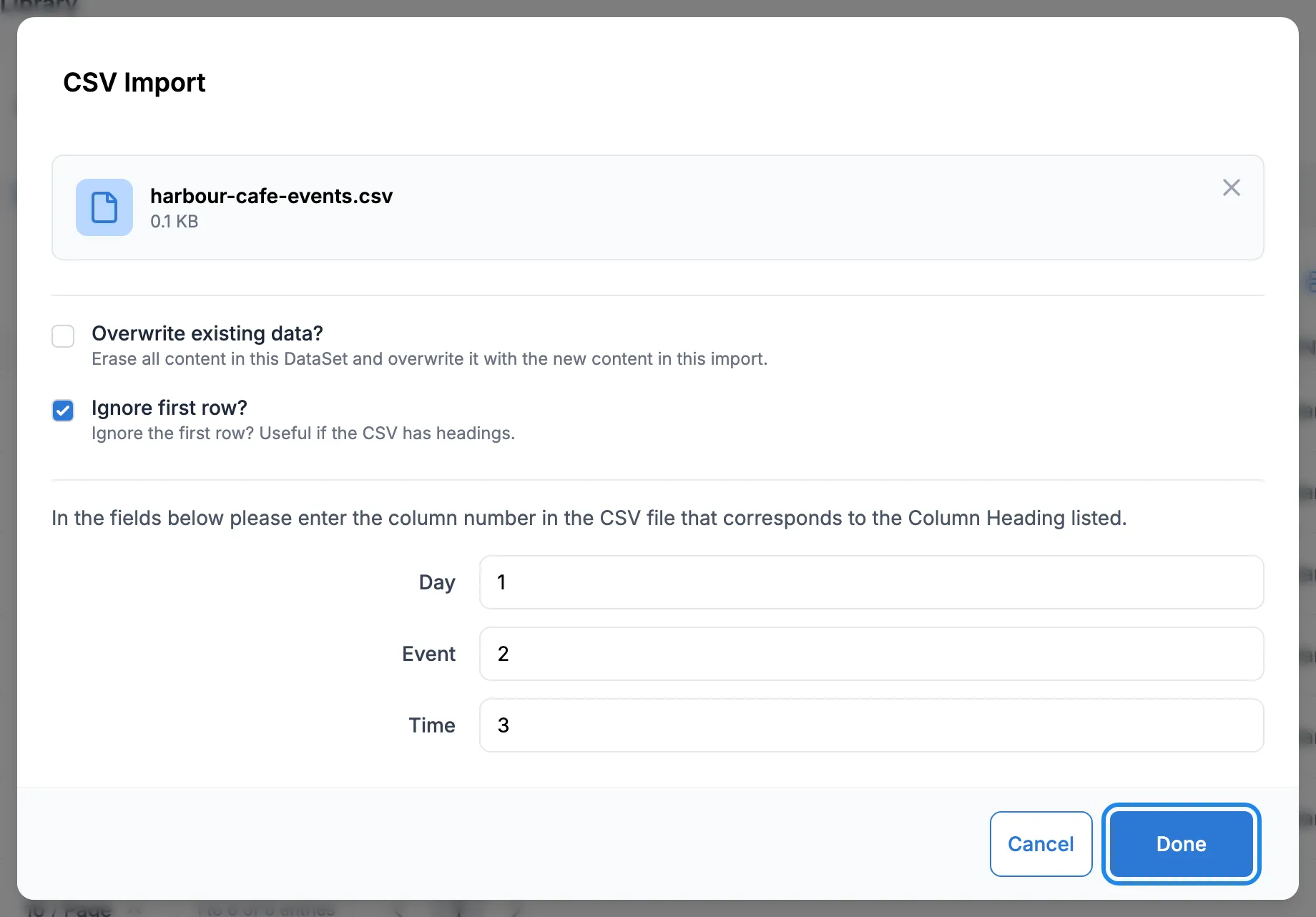The width and height of the screenshot is (1316, 917).
Task: Click the 'Overwrite existing data?' label
Action: (x=207, y=333)
